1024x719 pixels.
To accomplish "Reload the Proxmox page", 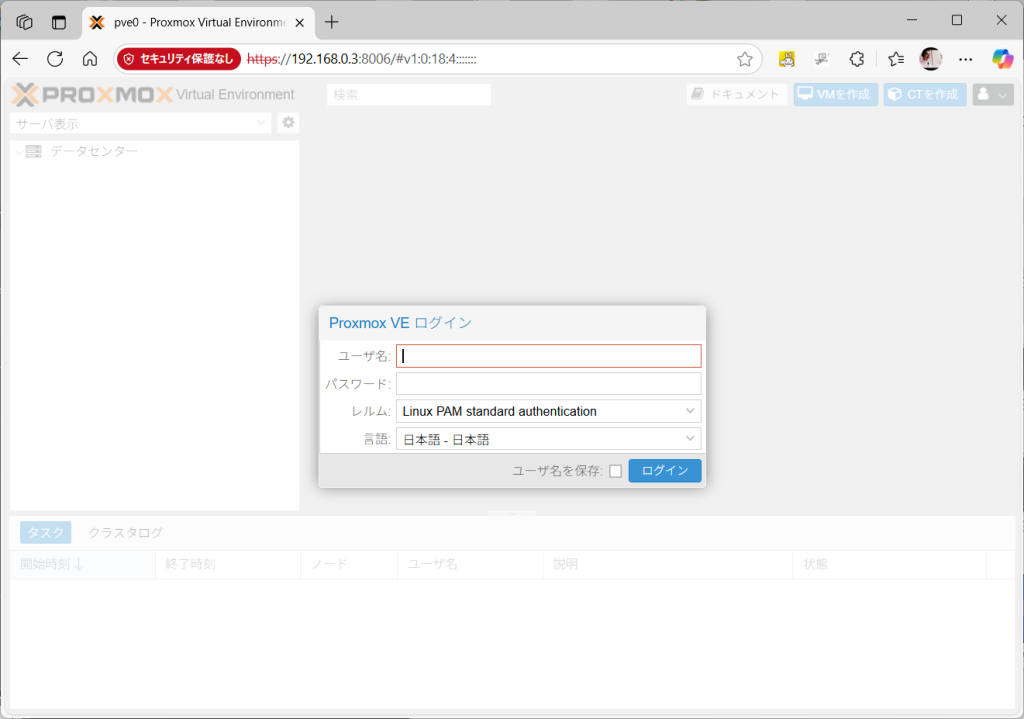I will [x=56, y=59].
